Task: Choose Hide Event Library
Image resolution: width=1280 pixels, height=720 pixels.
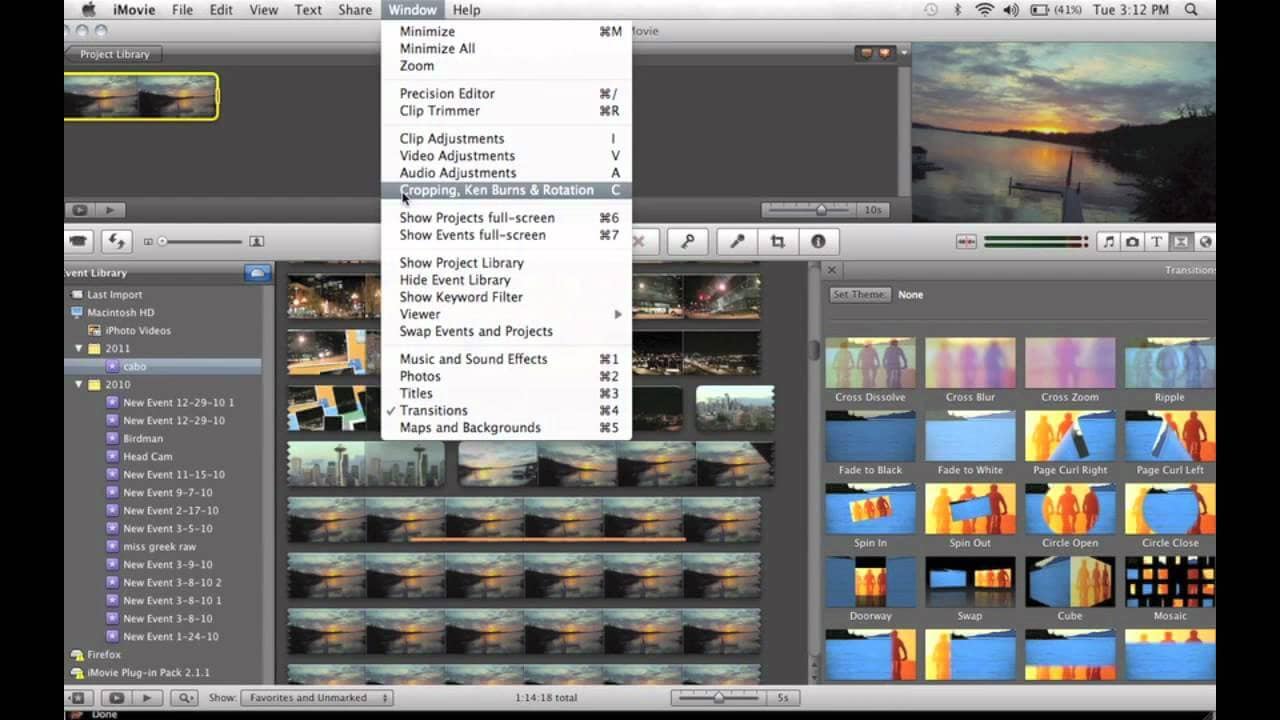Action: tap(506, 280)
